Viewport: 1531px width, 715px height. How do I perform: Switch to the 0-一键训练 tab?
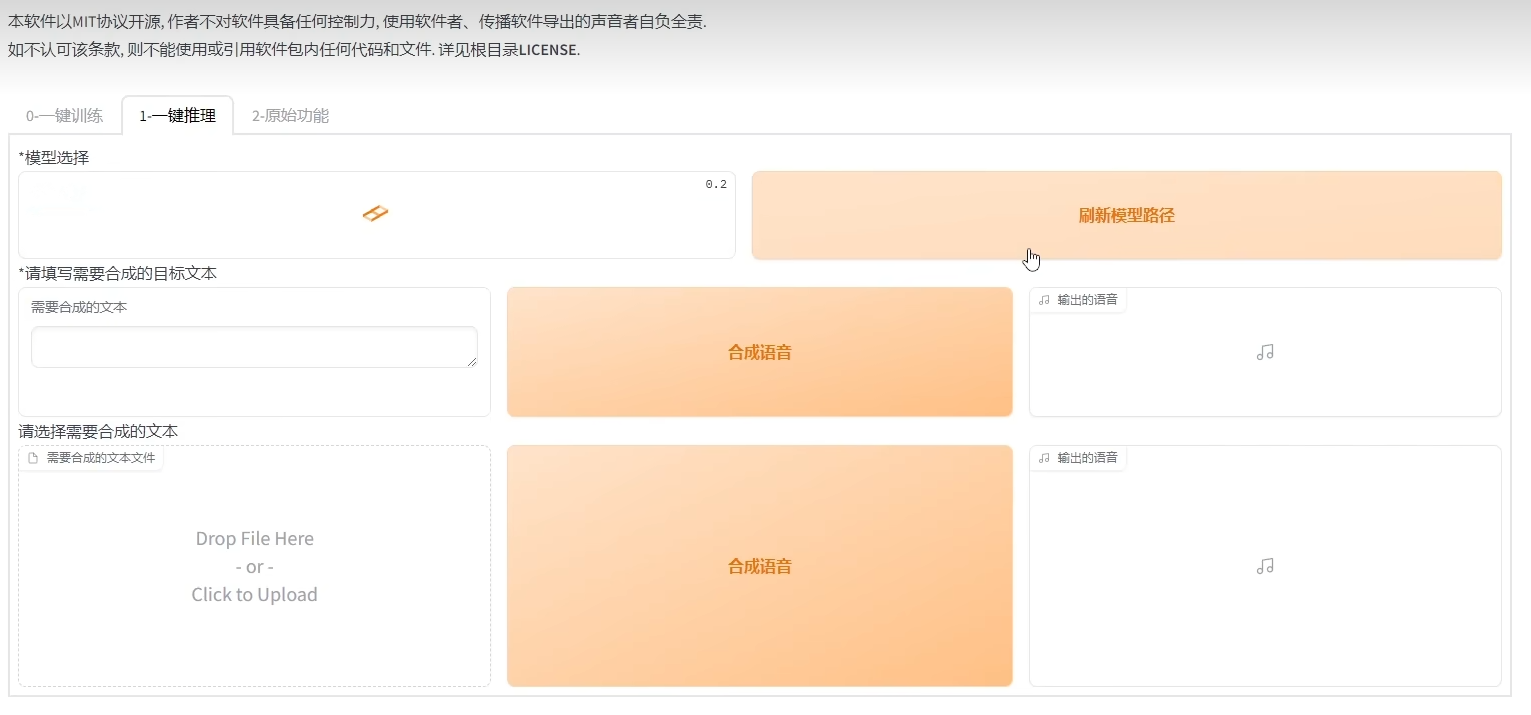(64, 115)
